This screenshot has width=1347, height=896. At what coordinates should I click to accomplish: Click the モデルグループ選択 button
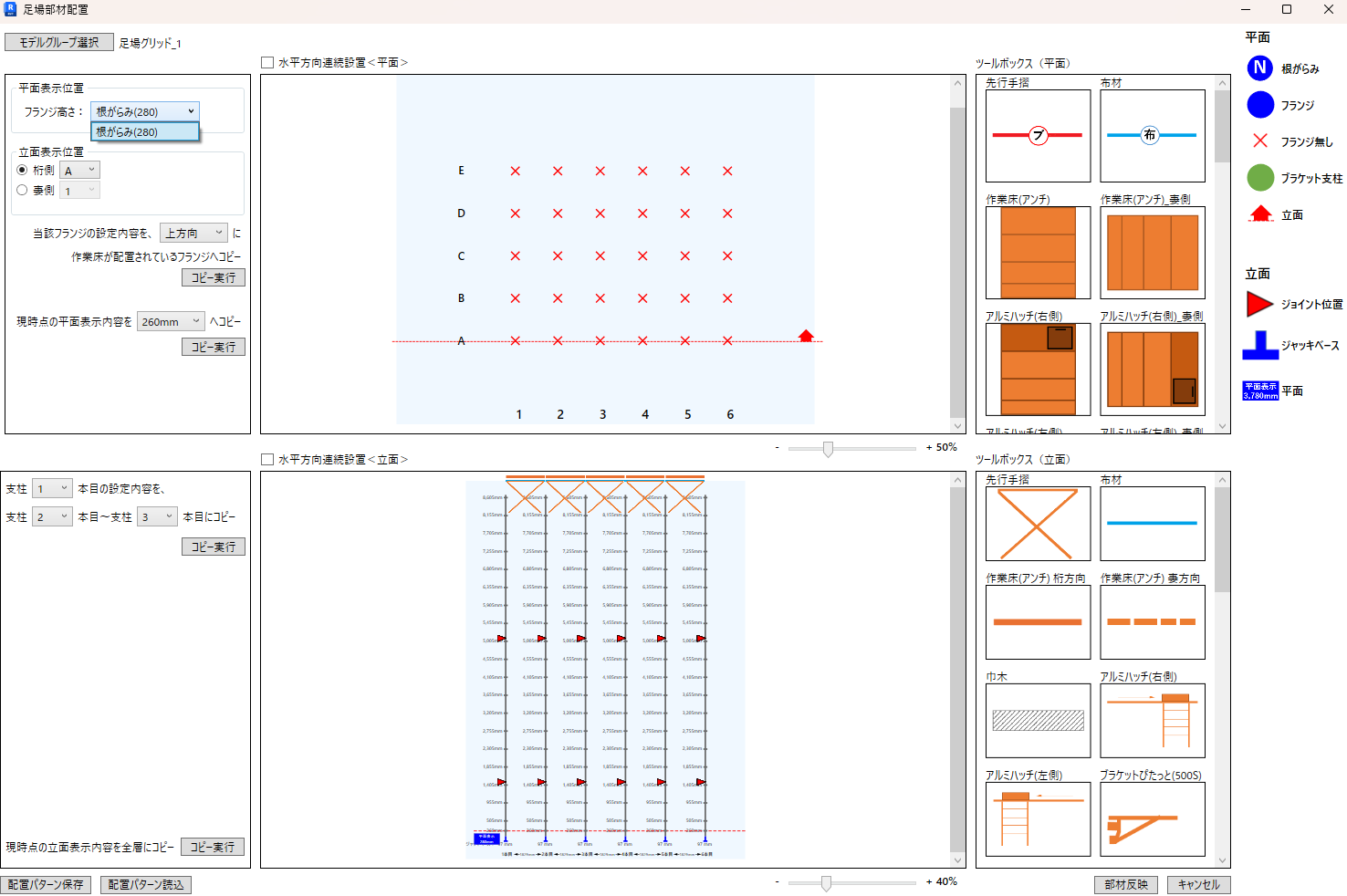pos(59,43)
